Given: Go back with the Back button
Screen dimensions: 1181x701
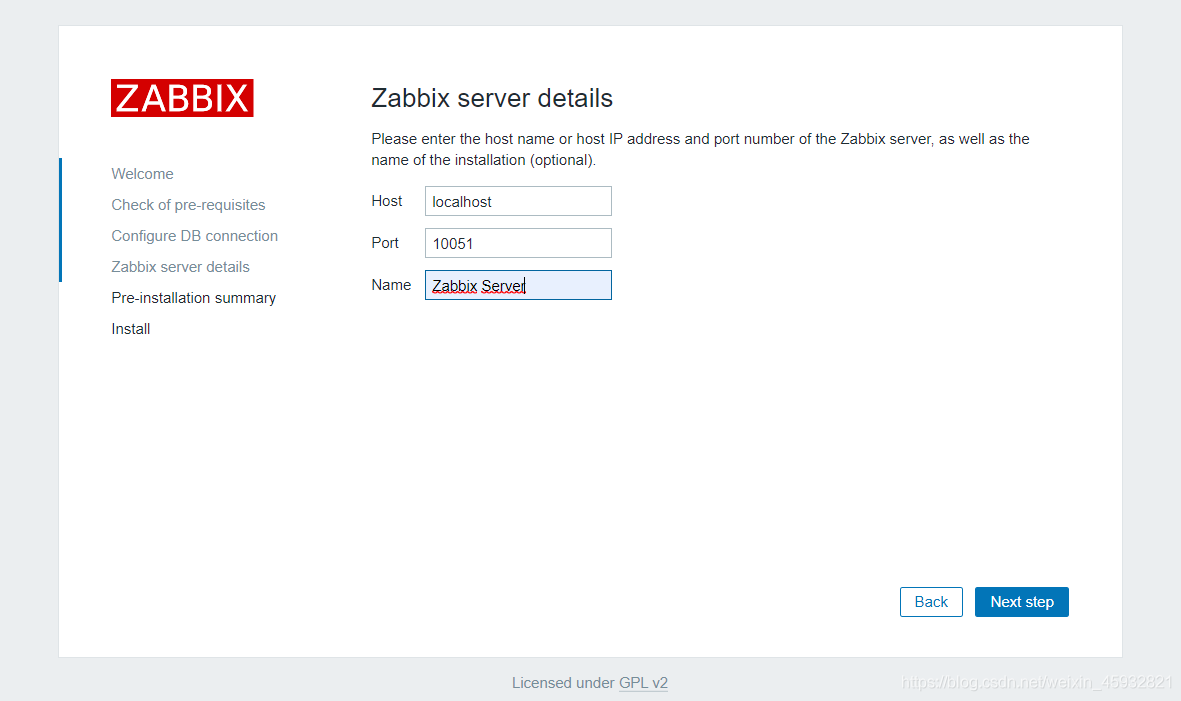Looking at the screenshot, I should 931,602.
